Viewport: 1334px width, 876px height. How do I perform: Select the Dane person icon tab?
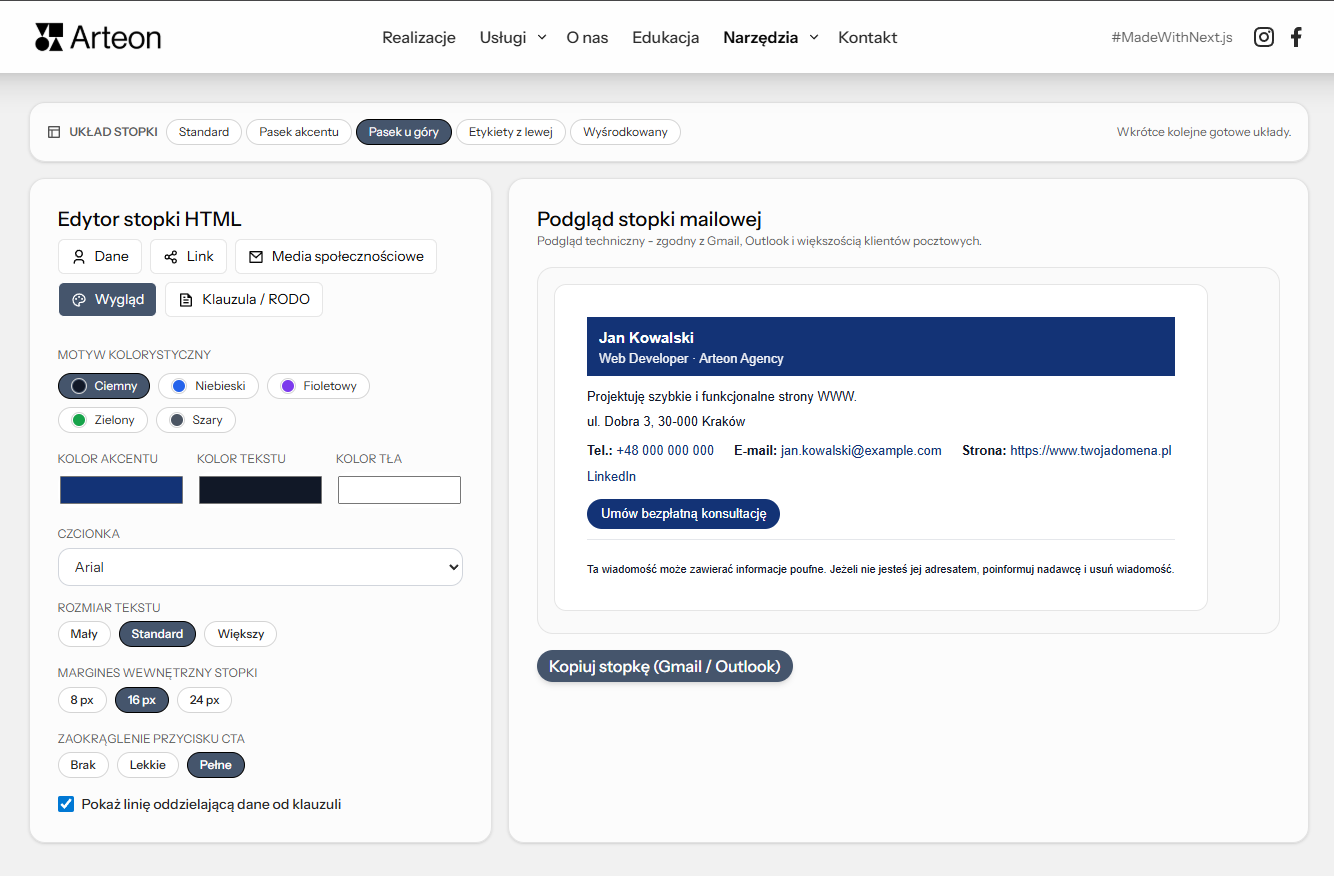pyautogui.click(x=81, y=256)
